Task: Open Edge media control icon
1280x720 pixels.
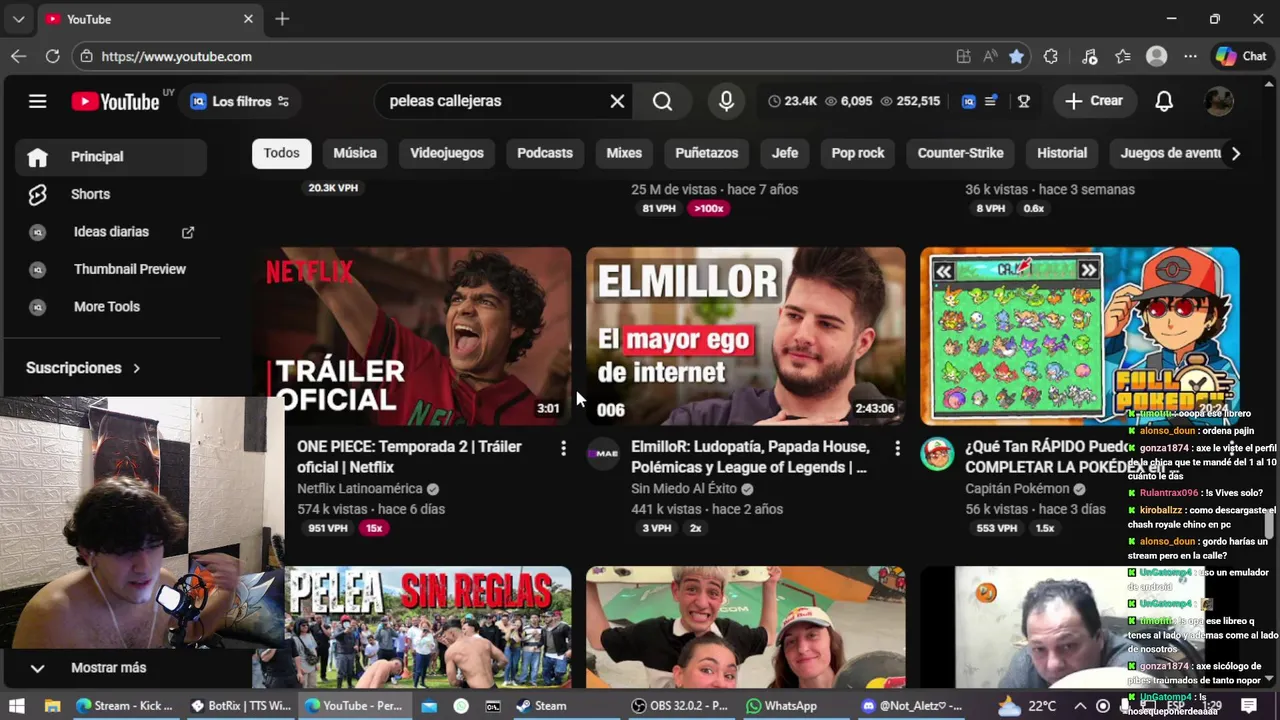Action: click(x=1090, y=57)
